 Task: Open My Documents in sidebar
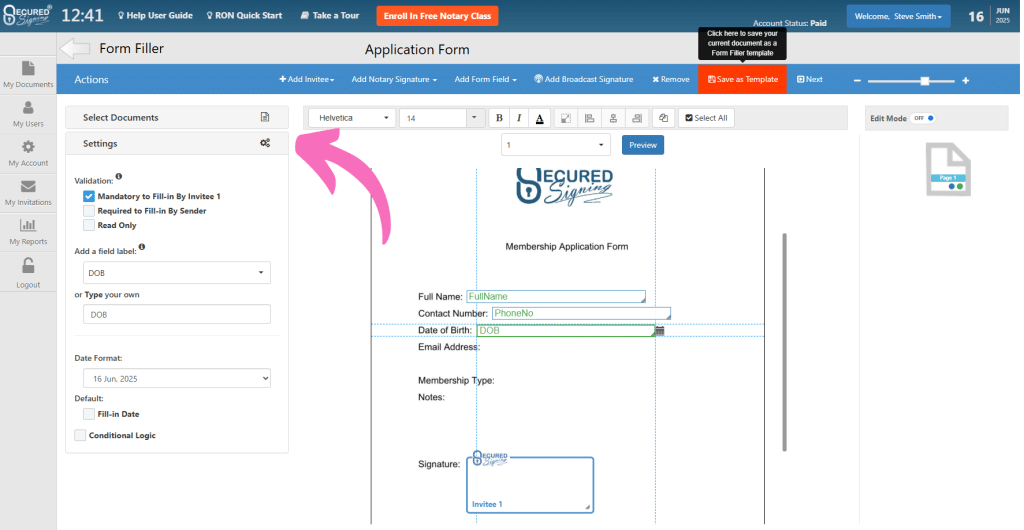point(28,75)
